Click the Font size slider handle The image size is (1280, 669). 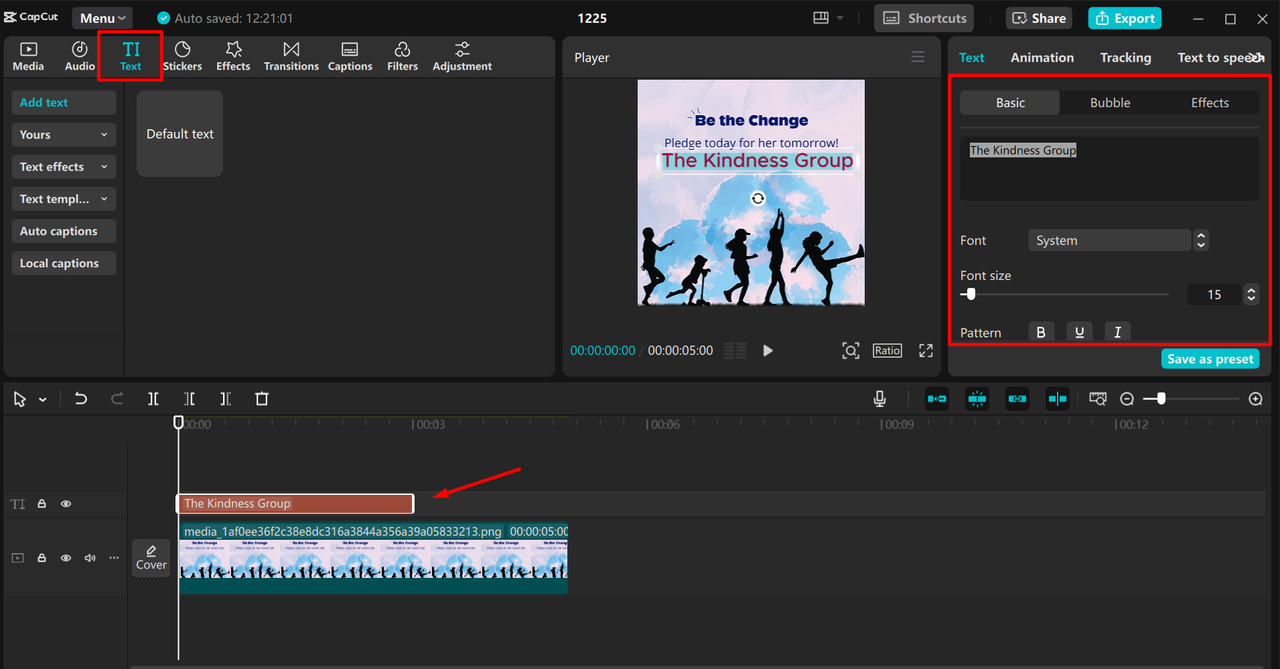tap(970, 294)
